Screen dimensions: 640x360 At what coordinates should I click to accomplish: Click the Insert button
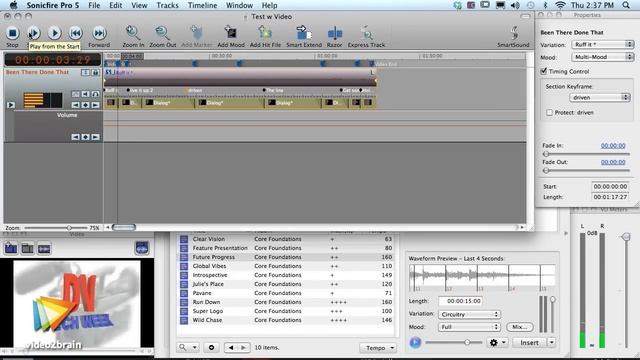coord(529,342)
